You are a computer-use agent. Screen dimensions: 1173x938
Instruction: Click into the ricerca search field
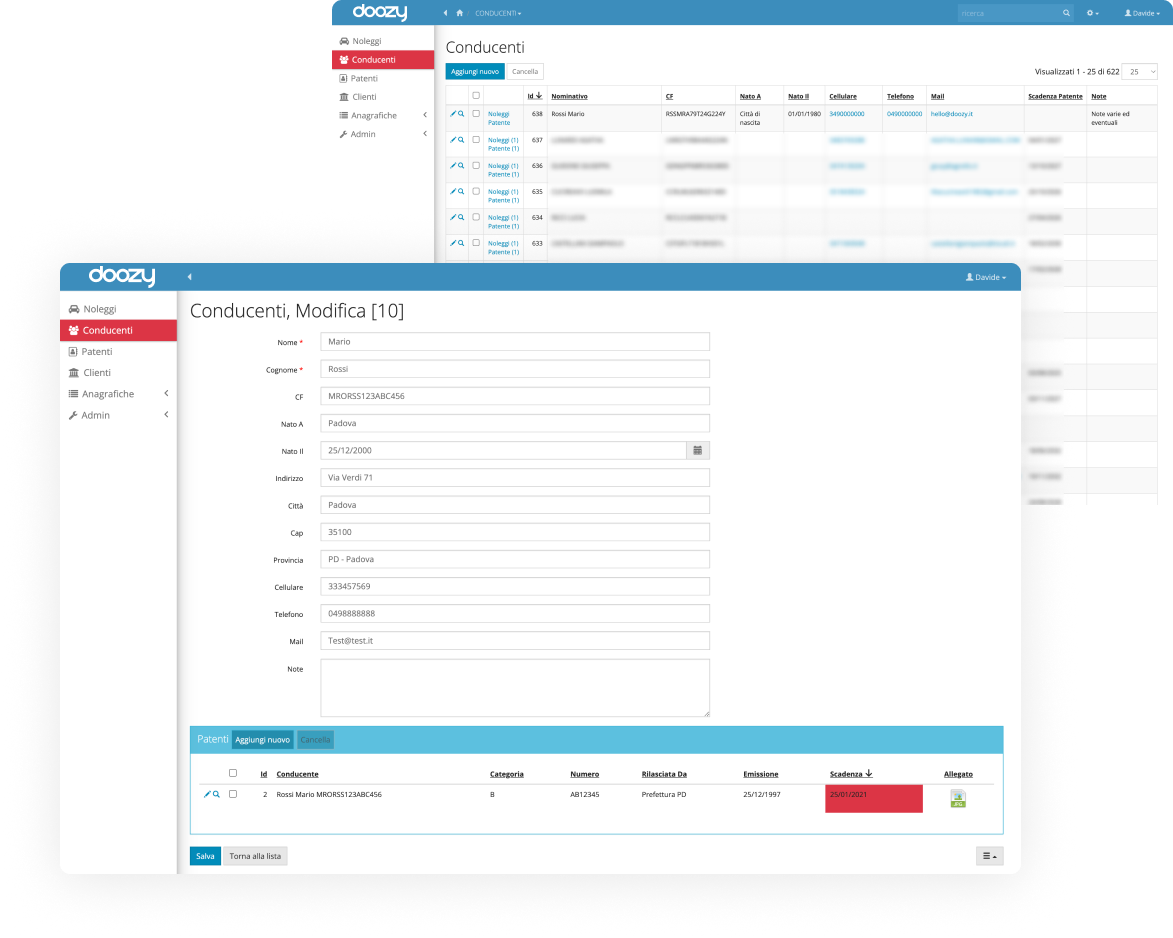pos(1008,13)
